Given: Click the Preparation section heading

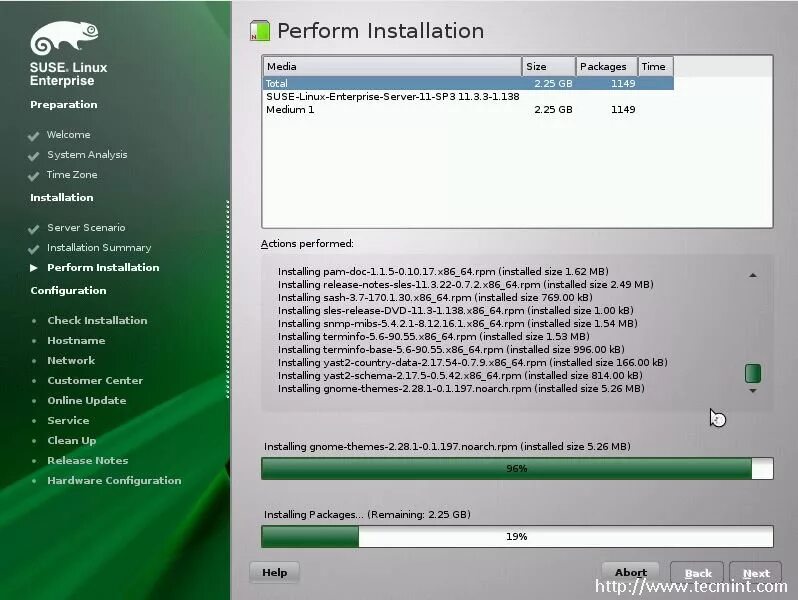Looking at the screenshot, I should coord(64,104).
